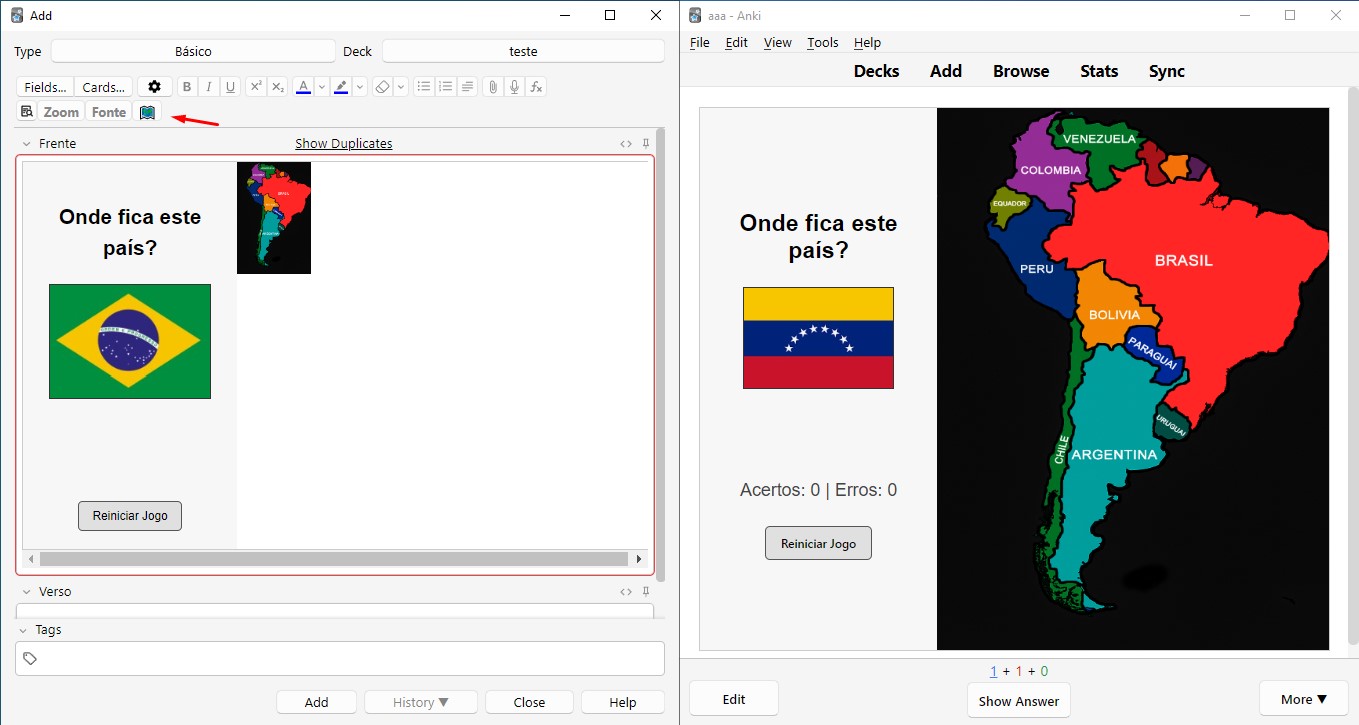This screenshot has height=725, width=1359.
Task: Click the superscript formatting icon
Action: 256,87
